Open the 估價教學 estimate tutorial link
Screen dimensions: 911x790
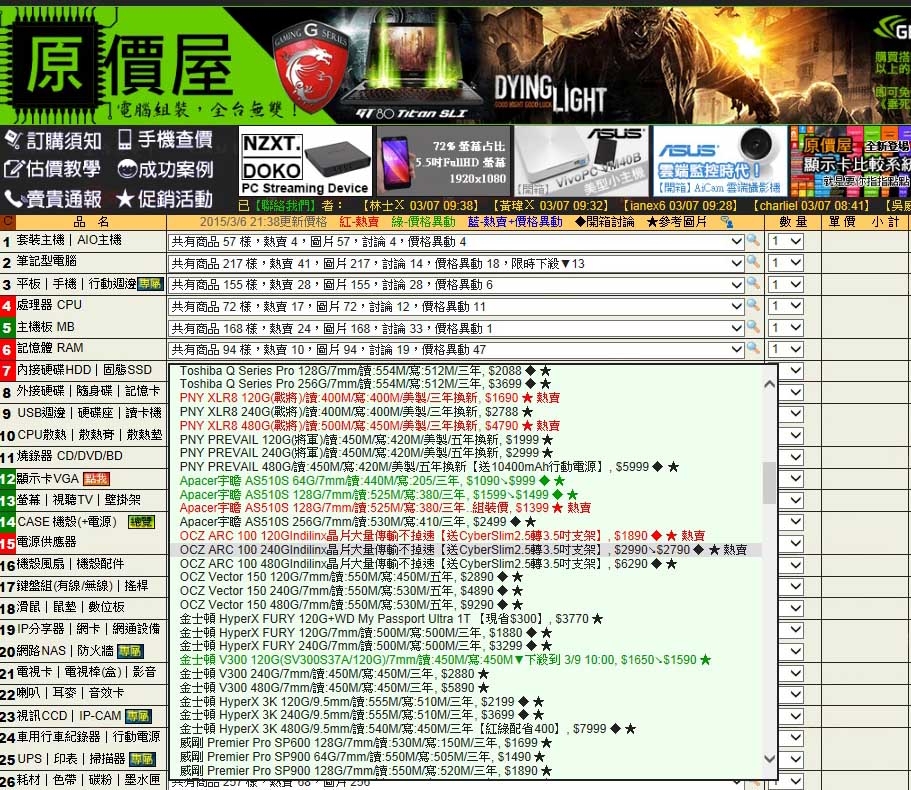click(x=52, y=169)
